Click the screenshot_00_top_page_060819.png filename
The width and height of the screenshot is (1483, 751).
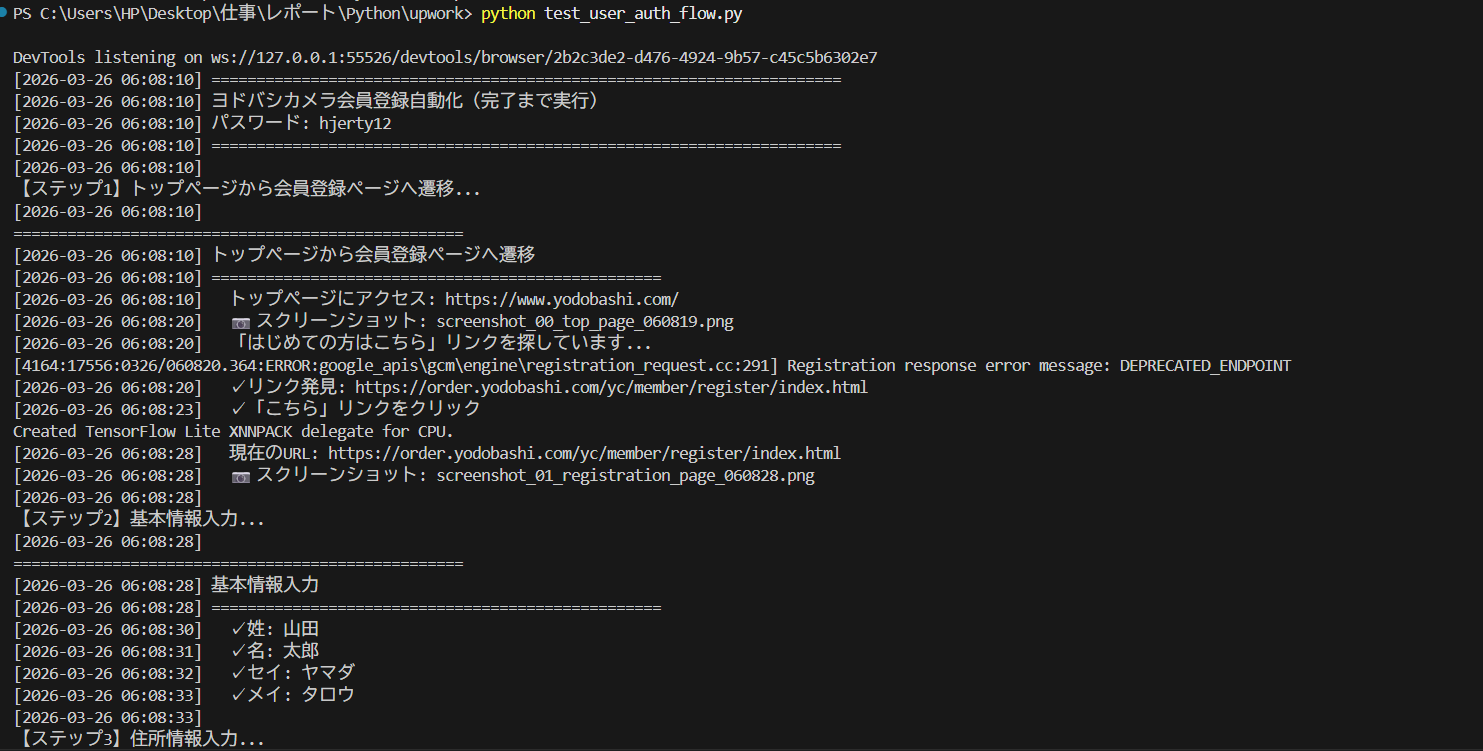point(585,321)
